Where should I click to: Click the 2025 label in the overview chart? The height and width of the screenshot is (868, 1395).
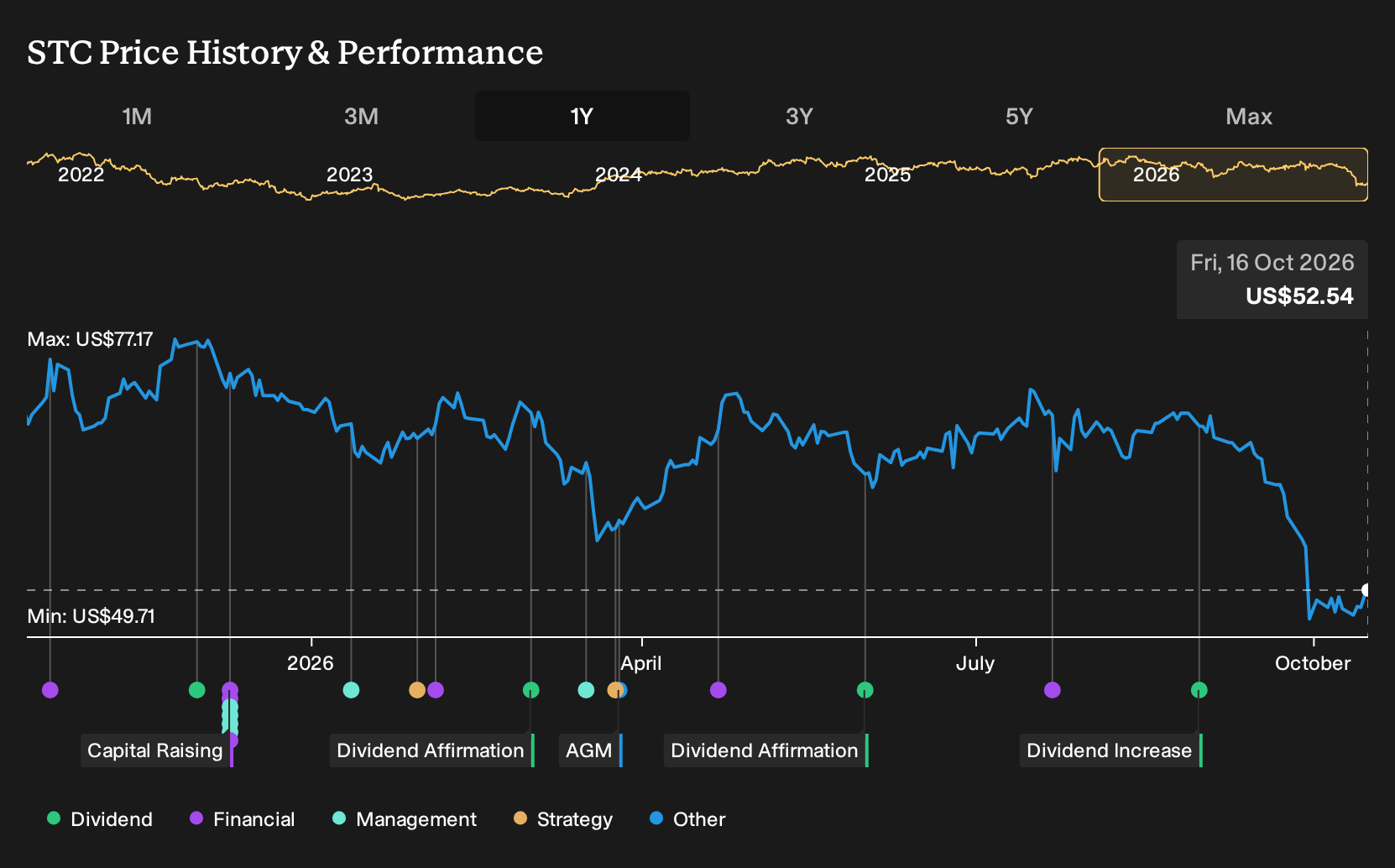tap(888, 175)
